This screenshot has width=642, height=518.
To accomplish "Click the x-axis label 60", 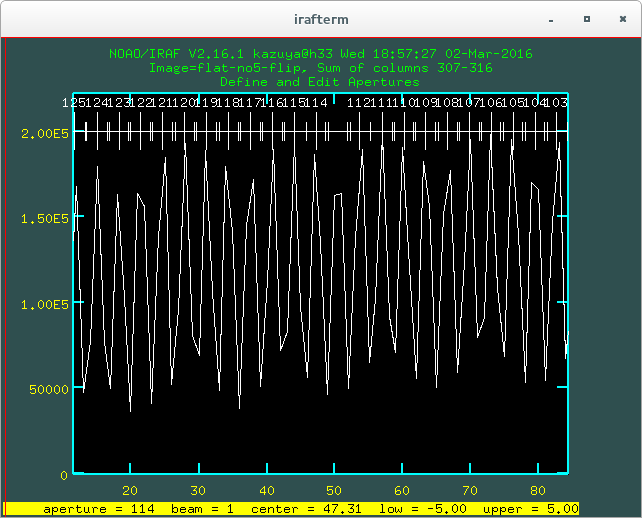I will [402, 491].
